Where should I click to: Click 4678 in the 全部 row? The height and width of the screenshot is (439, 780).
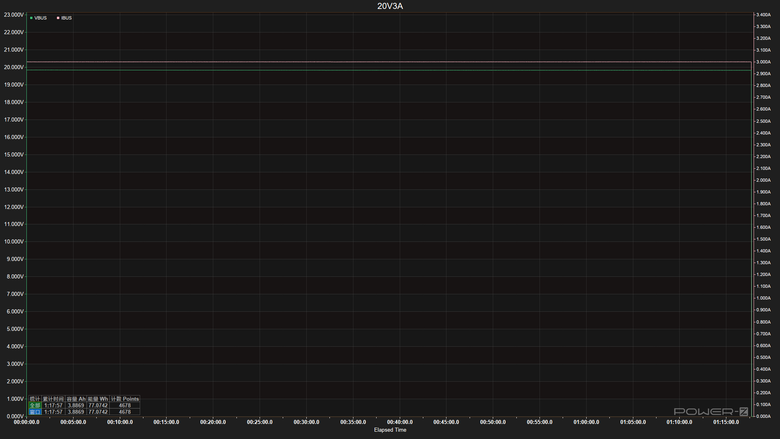pyautogui.click(x=125, y=405)
